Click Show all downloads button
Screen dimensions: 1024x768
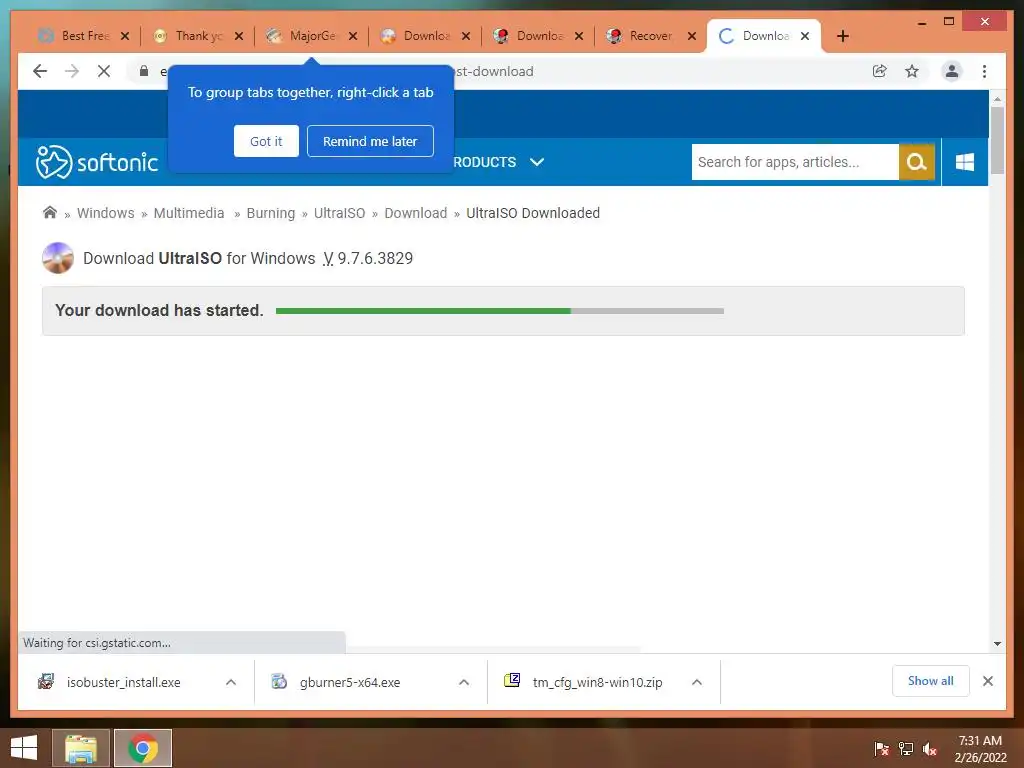click(x=931, y=681)
